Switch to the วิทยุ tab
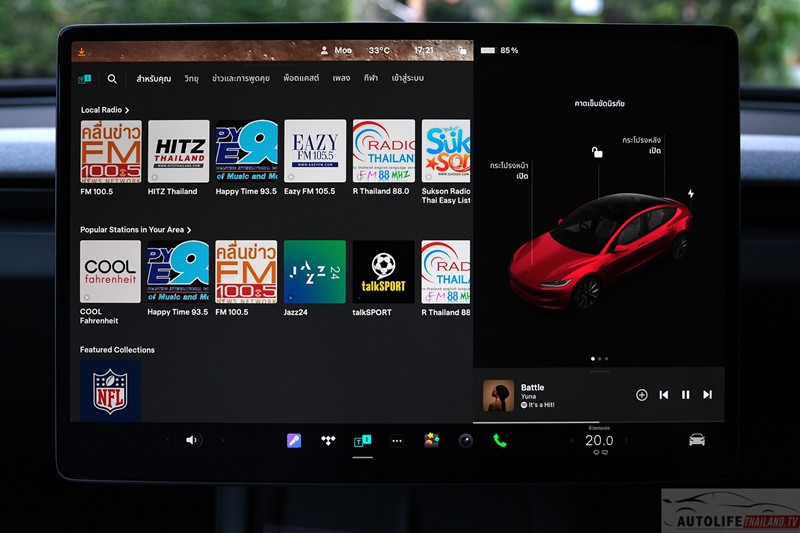800x533 pixels. point(191,79)
